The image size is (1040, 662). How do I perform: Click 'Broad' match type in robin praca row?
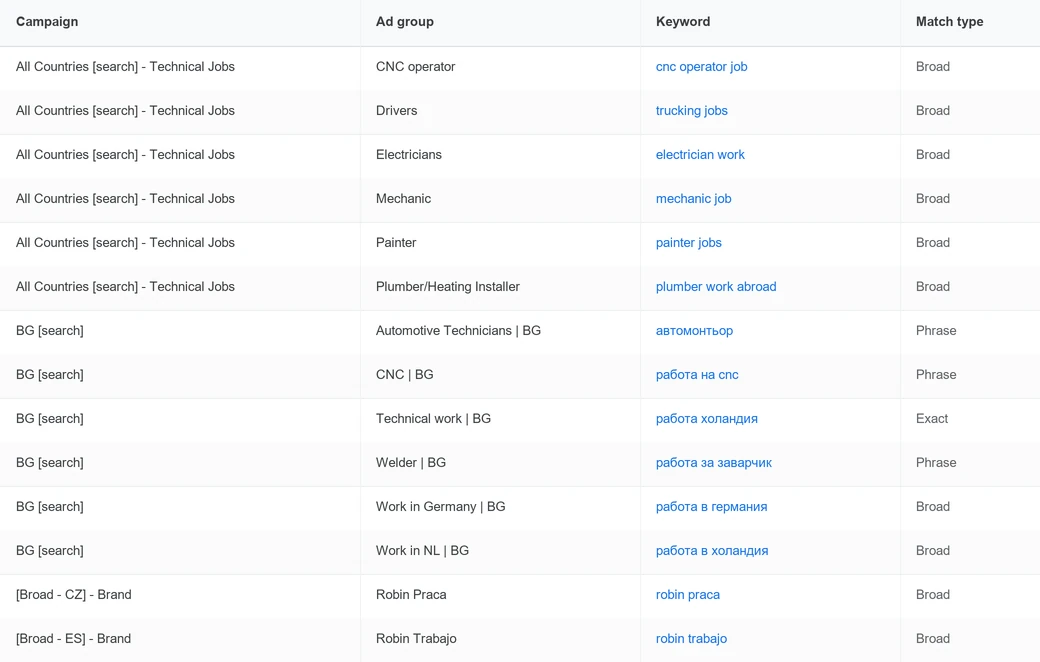click(933, 594)
